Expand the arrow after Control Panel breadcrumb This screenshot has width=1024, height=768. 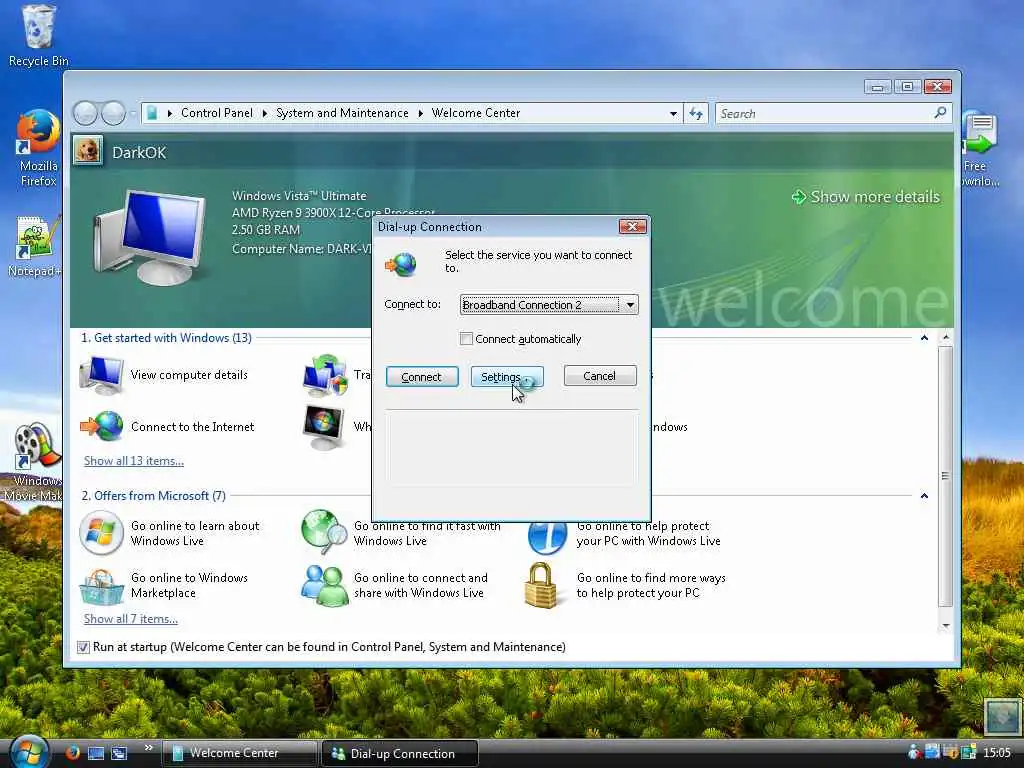tap(264, 114)
